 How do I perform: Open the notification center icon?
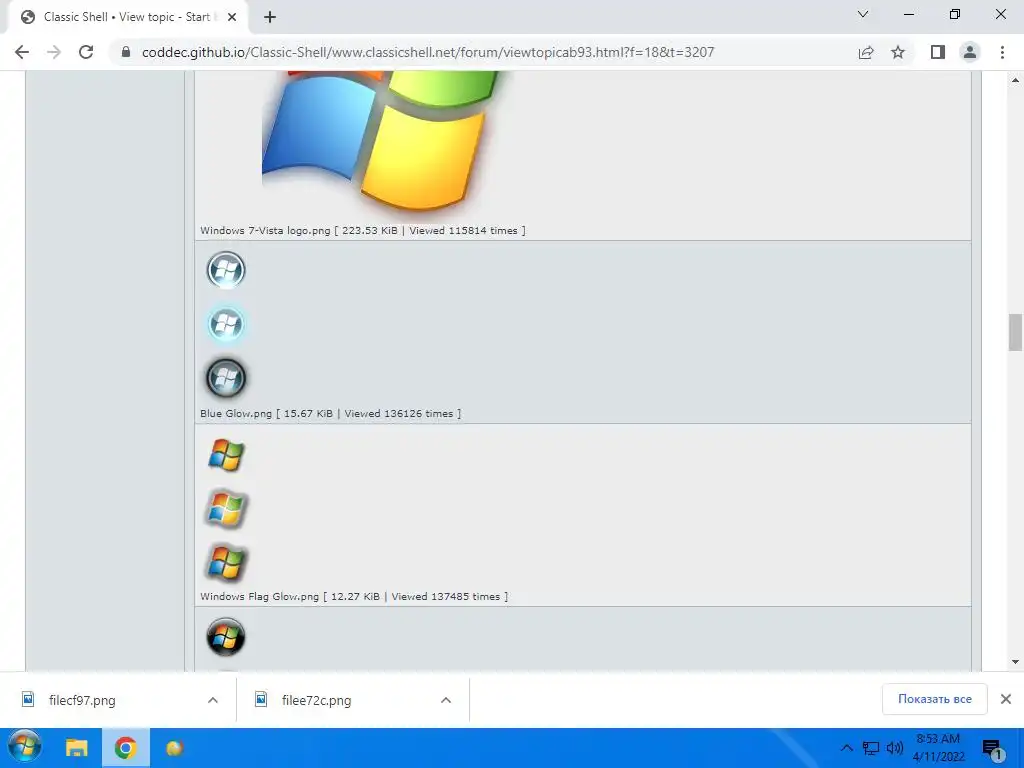(993, 749)
